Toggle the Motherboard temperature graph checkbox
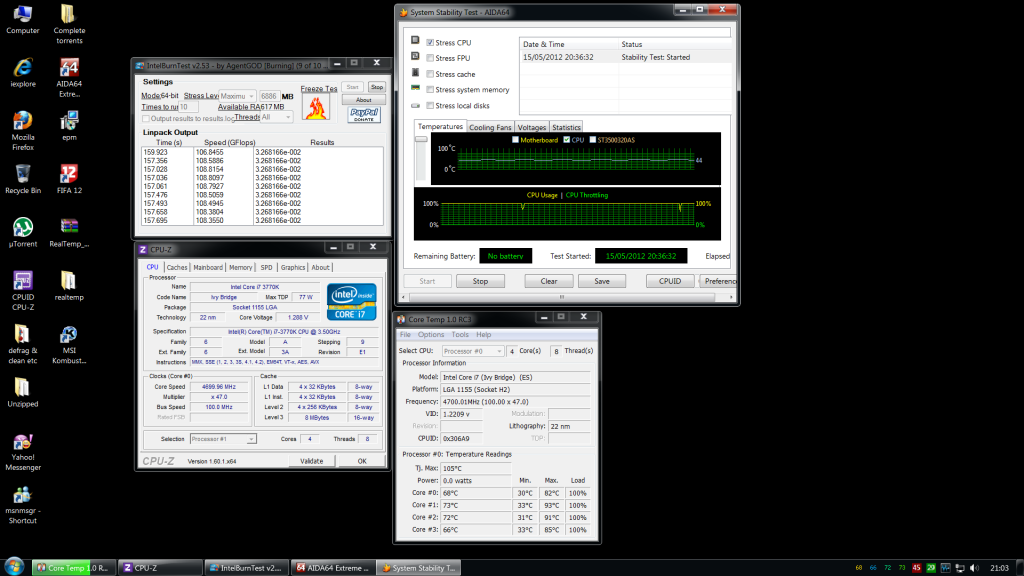Viewport: 1024px width, 576px height. (516, 140)
